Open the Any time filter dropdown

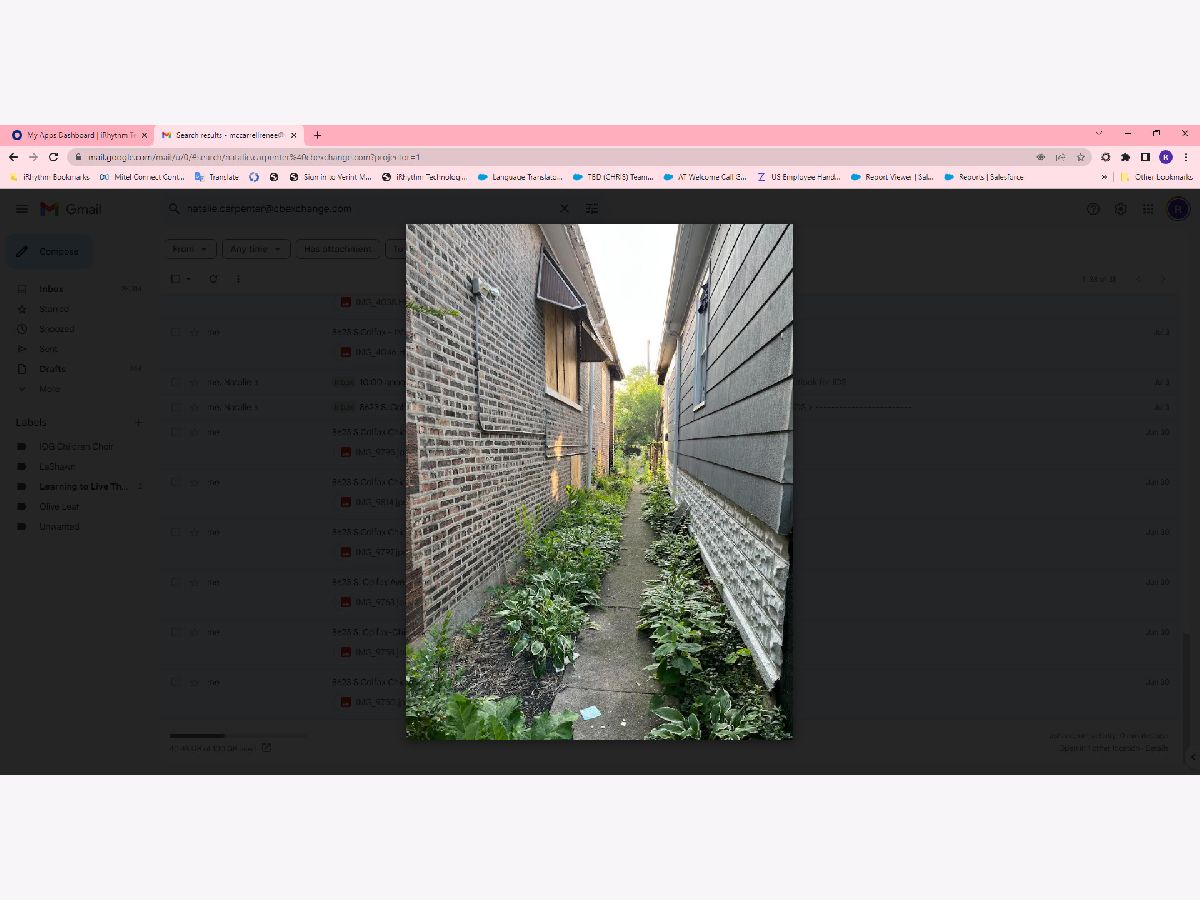(x=255, y=249)
